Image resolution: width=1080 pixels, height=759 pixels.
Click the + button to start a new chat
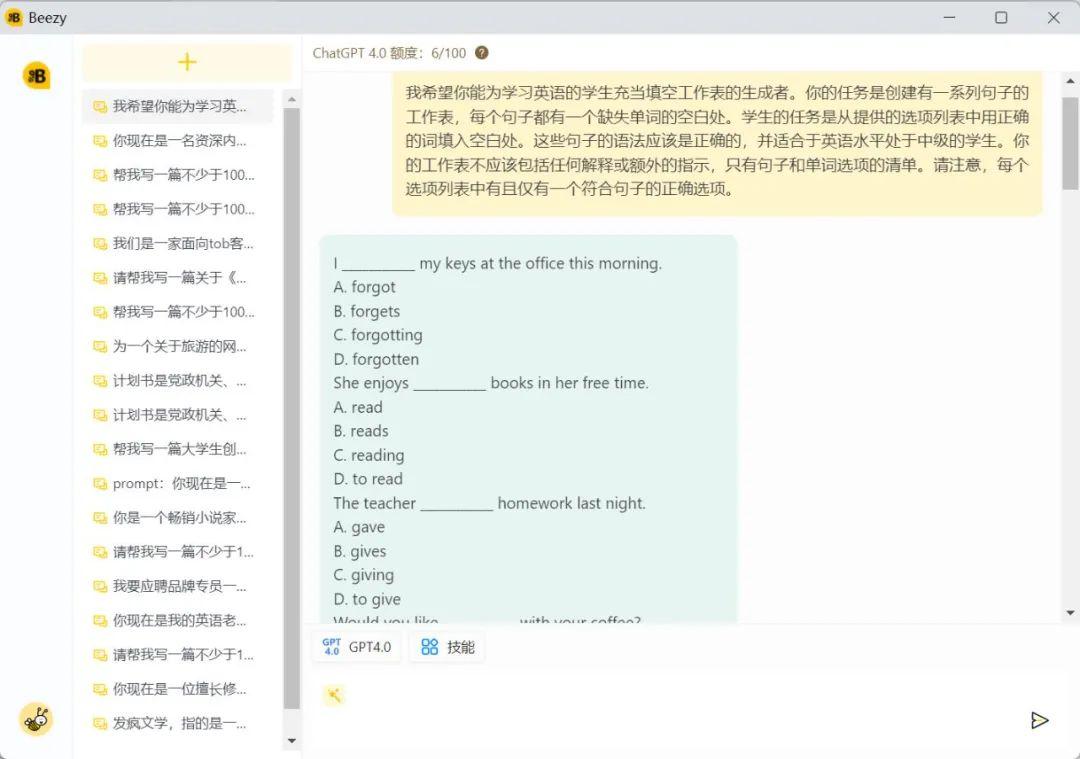tap(186, 62)
